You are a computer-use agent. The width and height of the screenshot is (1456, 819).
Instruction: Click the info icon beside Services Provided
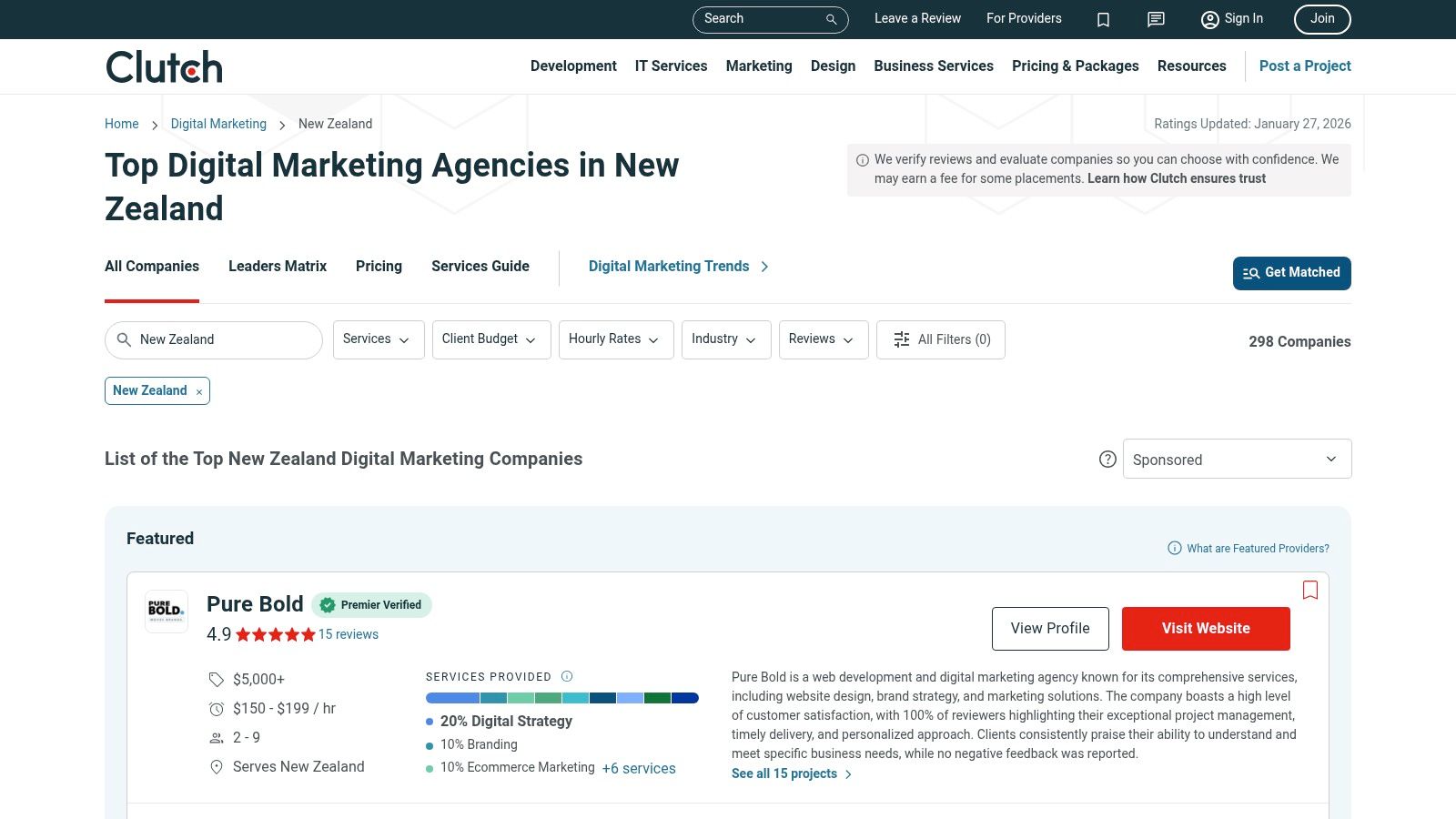(566, 676)
